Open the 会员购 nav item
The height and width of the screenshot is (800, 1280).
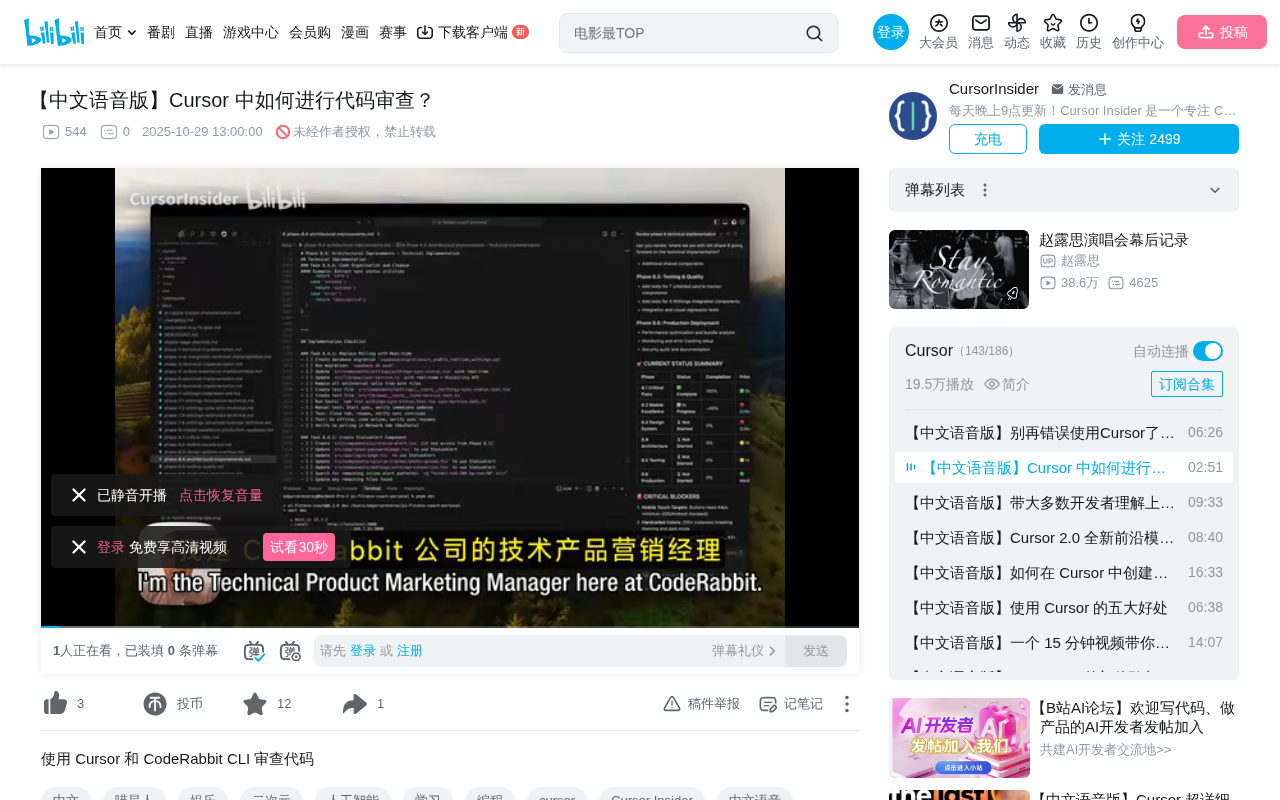[310, 32]
